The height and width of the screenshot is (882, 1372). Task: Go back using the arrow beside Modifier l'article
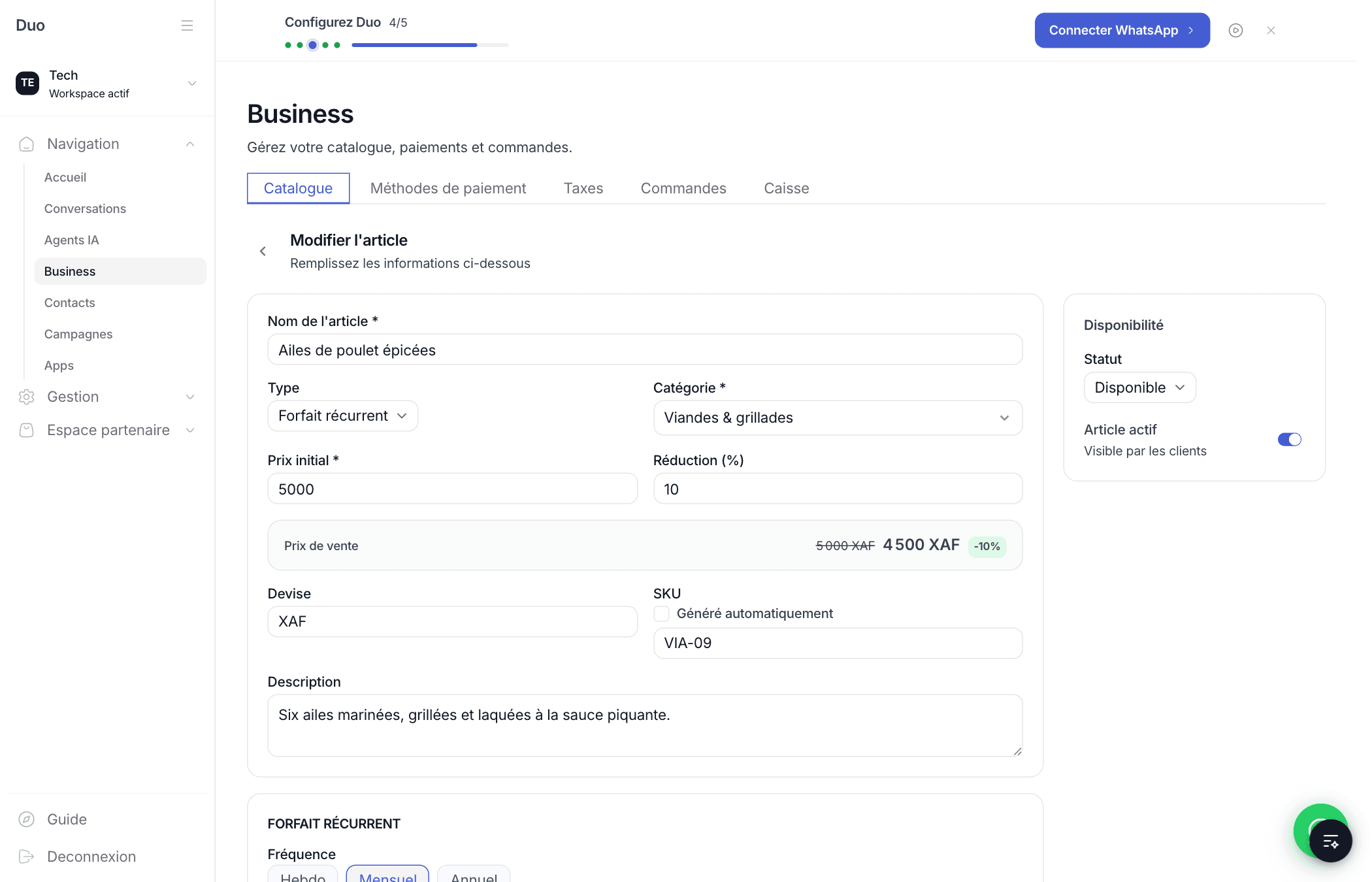point(263,251)
